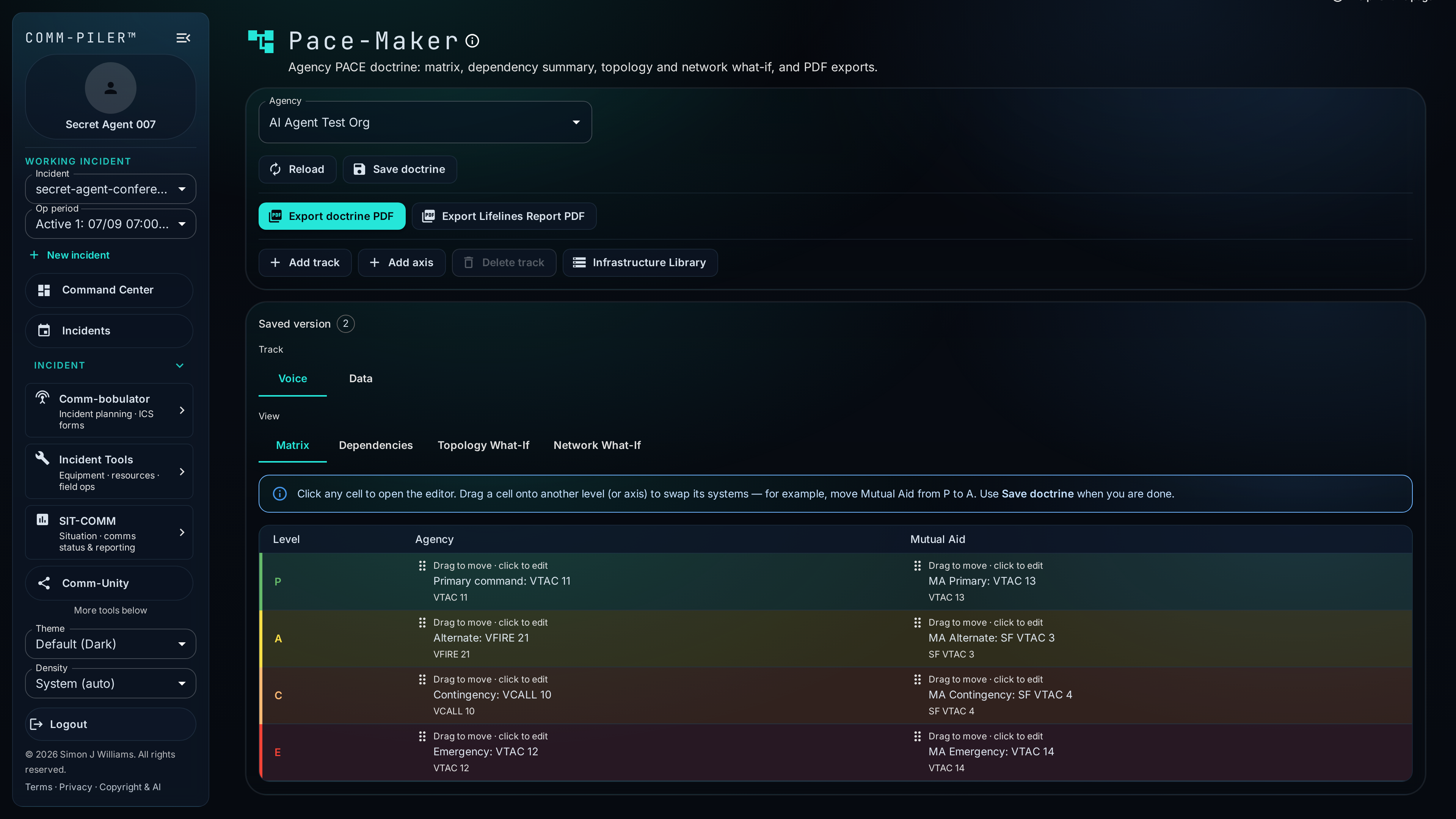1456x819 pixels.
Task: Click the green P level label
Action: tap(278, 582)
